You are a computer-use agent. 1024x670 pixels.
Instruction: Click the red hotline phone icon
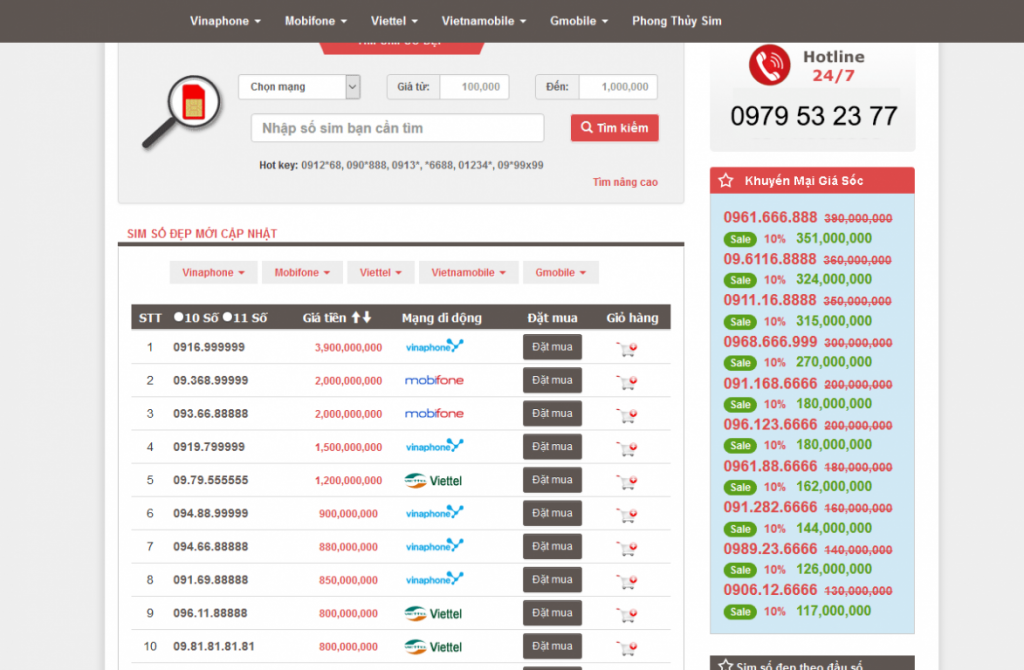pos(769,65)
